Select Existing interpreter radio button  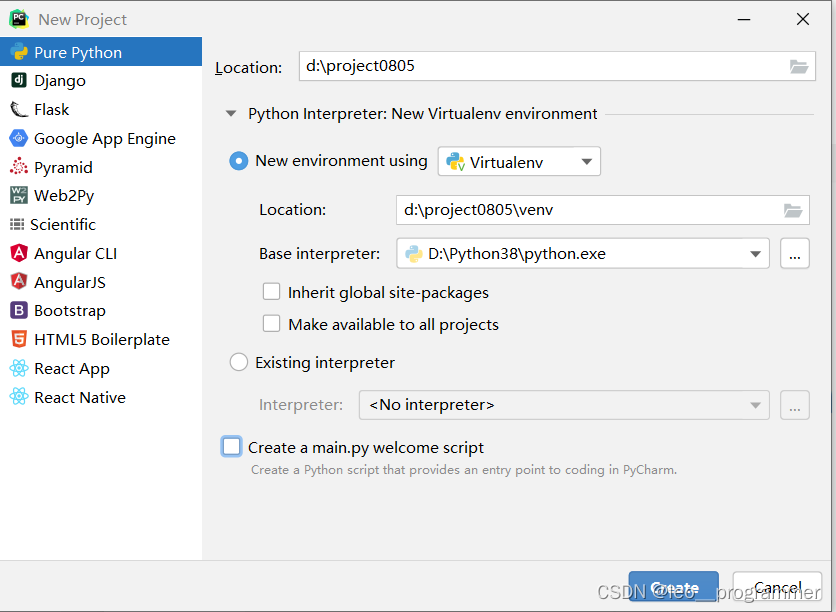[238, 363]
